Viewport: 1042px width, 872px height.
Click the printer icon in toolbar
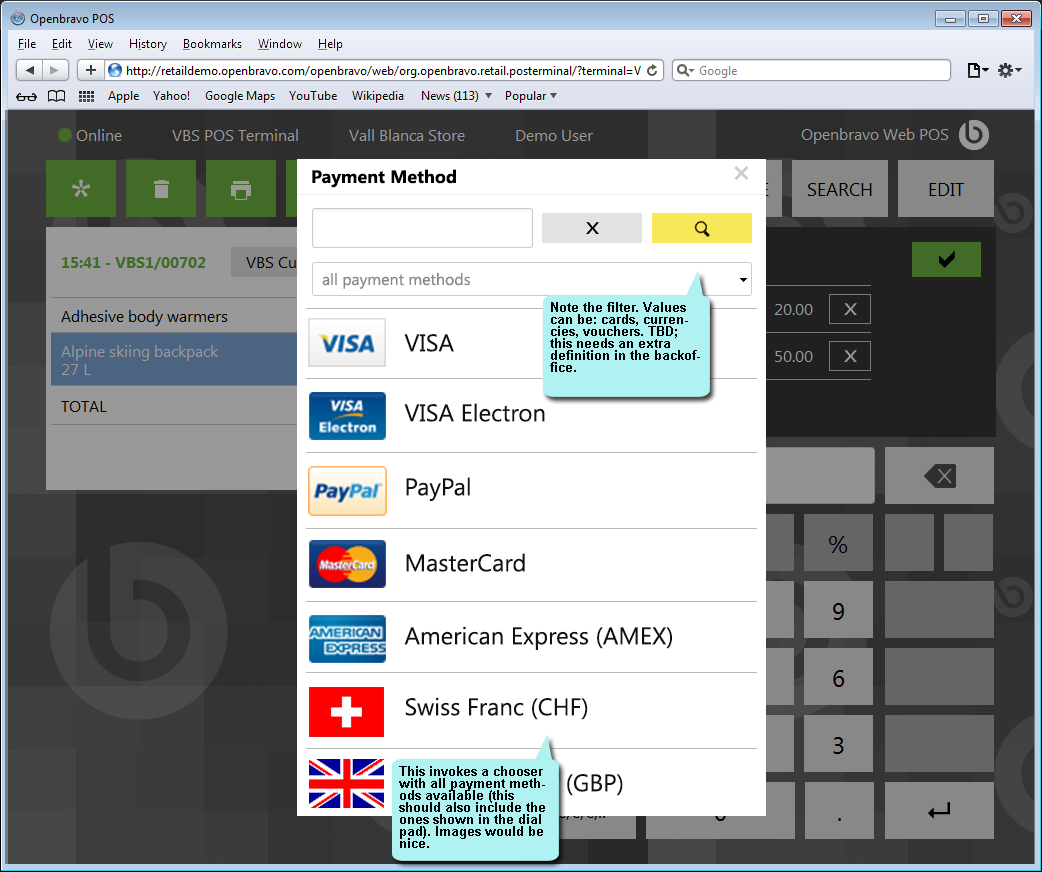[x=241, y=189]
